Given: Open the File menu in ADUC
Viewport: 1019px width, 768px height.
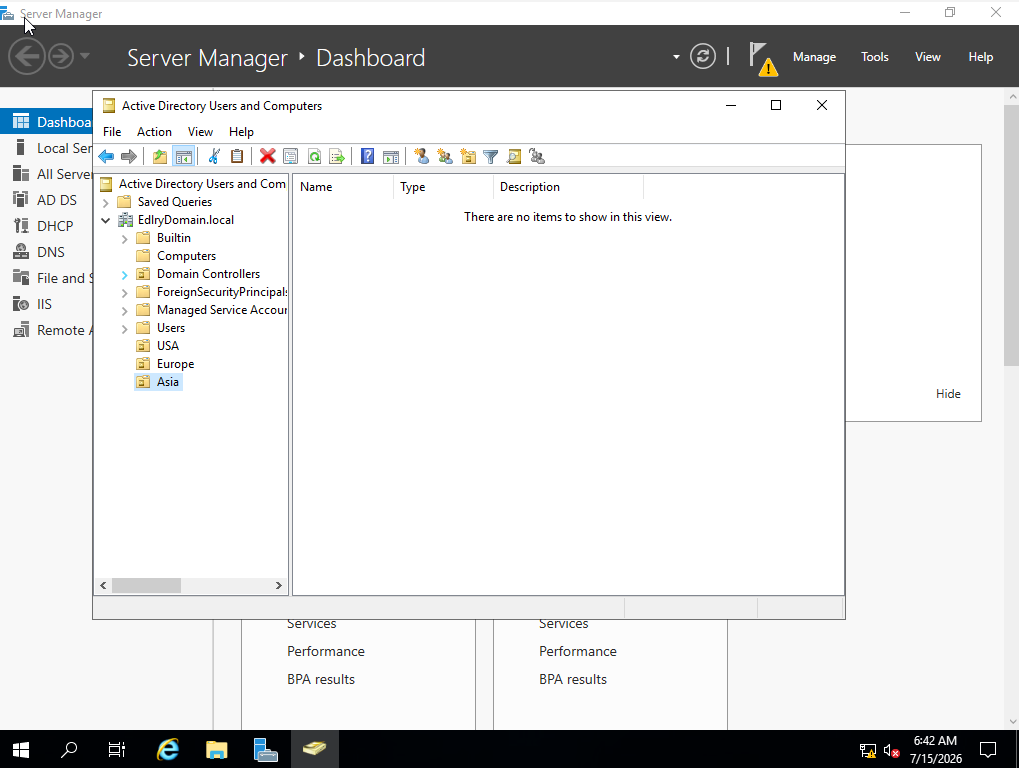Looking at the screenshot, I should 112,132.
